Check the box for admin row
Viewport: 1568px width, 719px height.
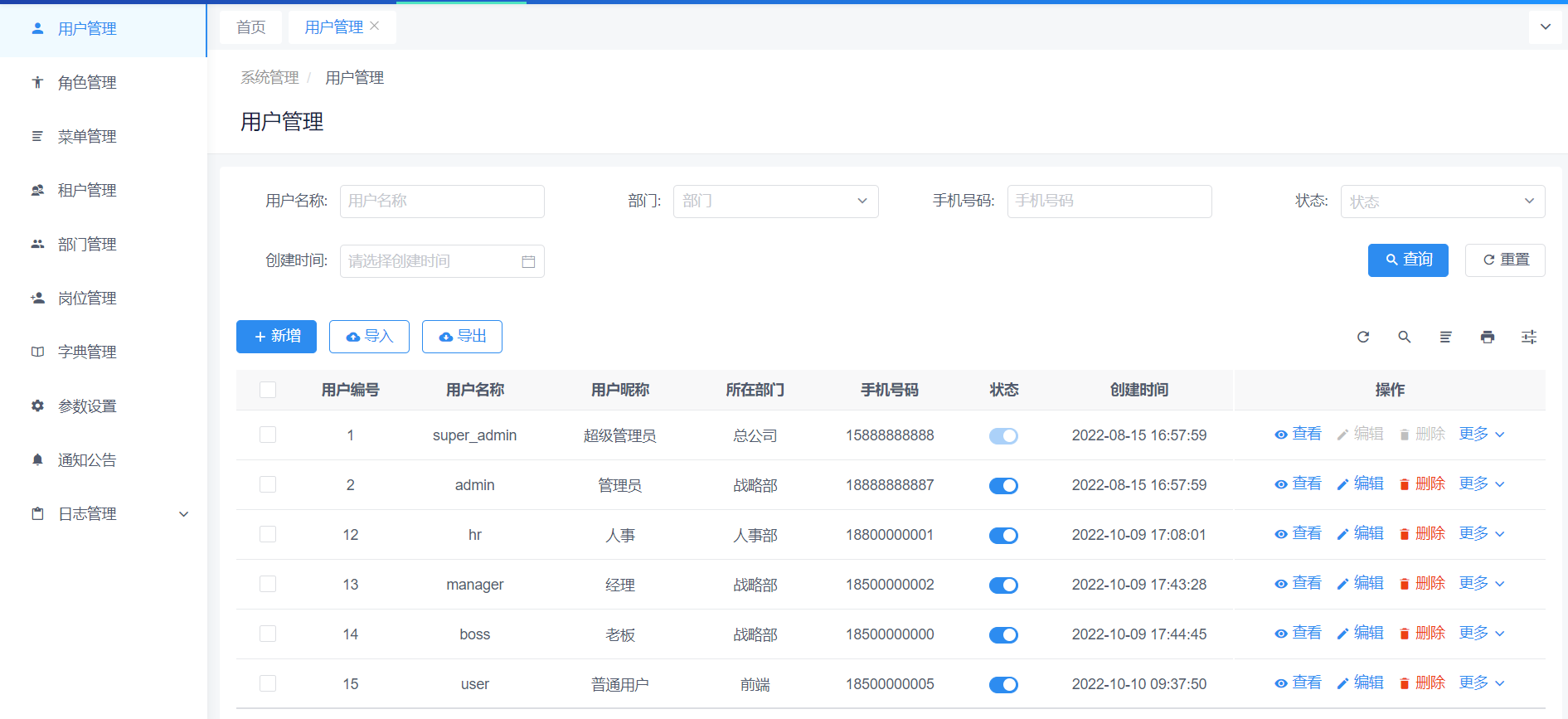click(x=268, y=484)
